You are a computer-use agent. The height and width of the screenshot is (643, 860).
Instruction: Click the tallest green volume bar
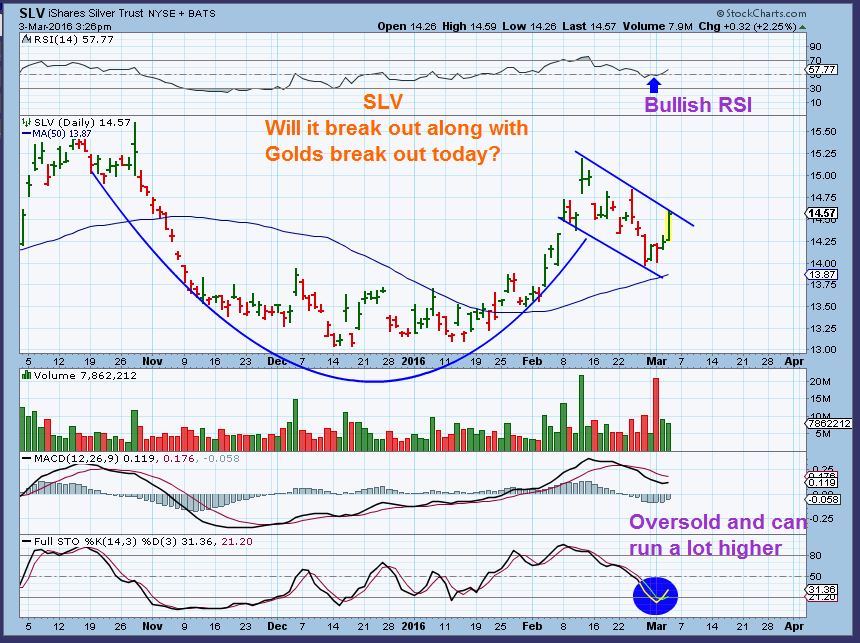tap(581, 413)
